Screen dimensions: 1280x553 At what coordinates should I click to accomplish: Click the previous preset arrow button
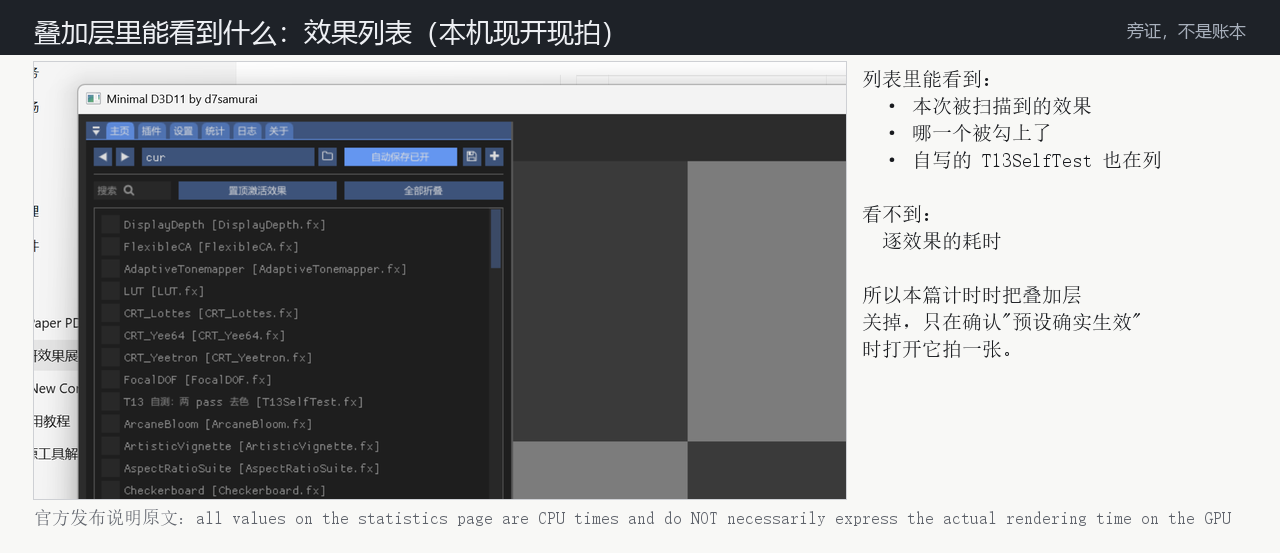coord(102,157)
